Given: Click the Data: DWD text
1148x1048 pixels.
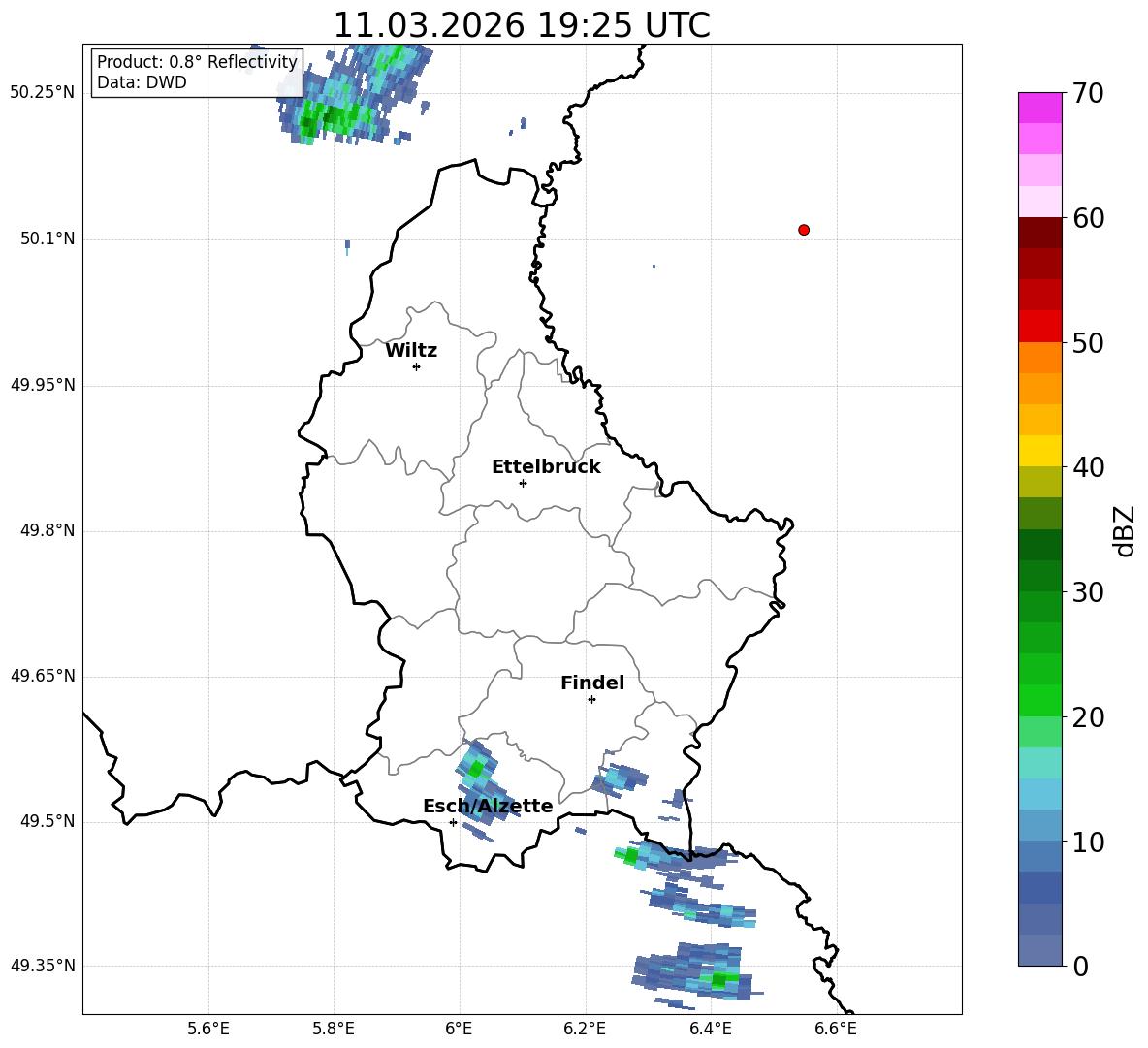Looking at the screenshot, I should [142, 82].
